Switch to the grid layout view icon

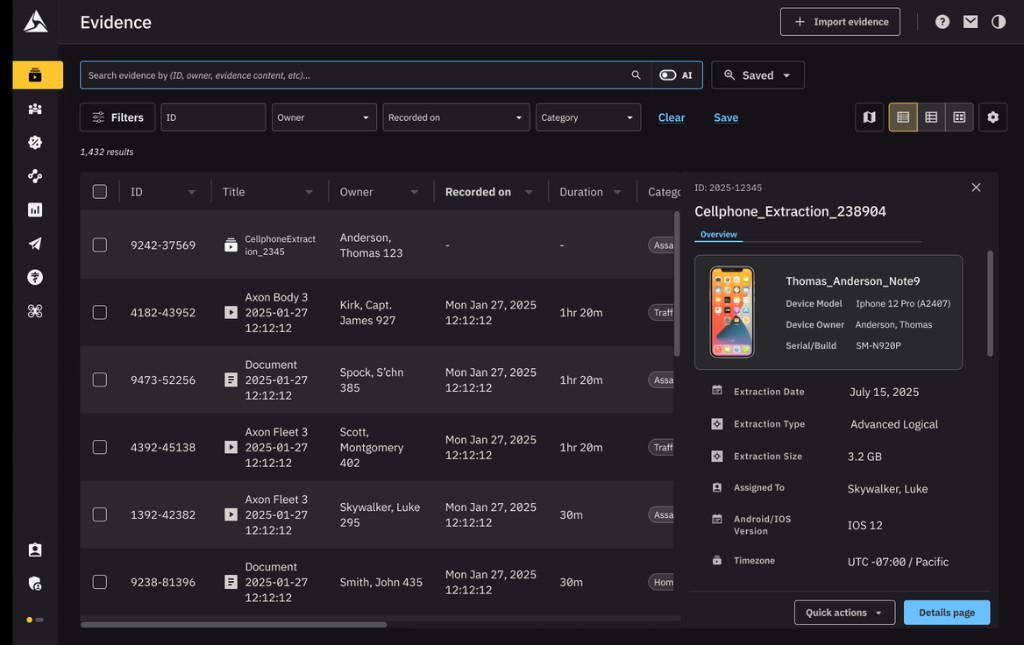coord(959,117)
